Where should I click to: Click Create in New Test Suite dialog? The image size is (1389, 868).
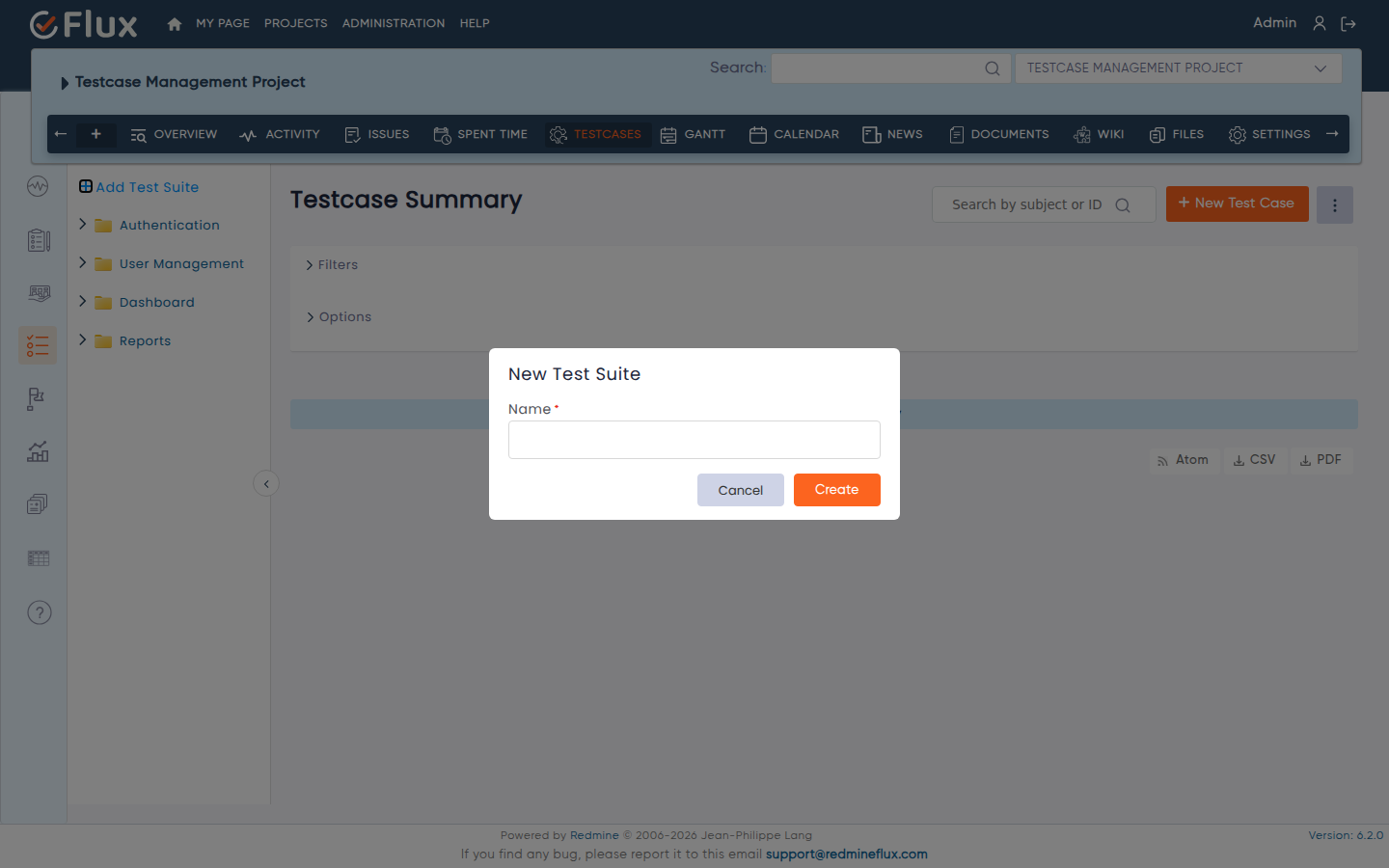(837, 490)
